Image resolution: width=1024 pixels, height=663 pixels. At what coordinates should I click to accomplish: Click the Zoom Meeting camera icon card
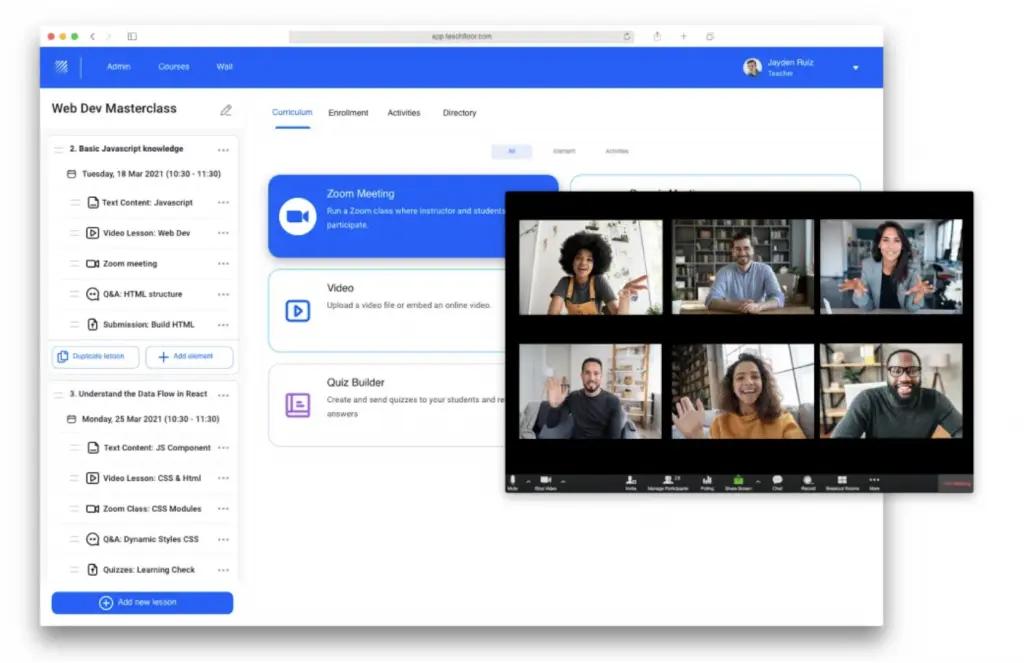click(x=298, y=216)
